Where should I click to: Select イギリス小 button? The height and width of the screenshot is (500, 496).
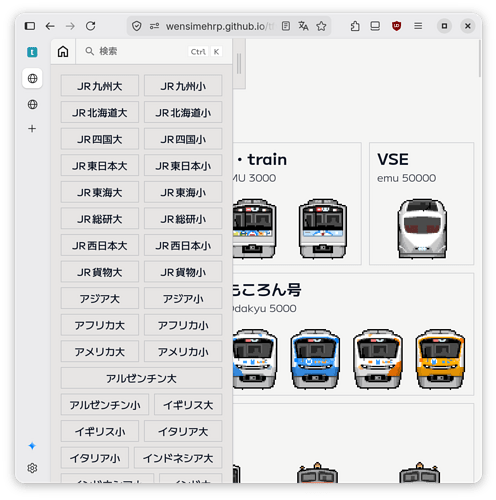click(100, 431)
